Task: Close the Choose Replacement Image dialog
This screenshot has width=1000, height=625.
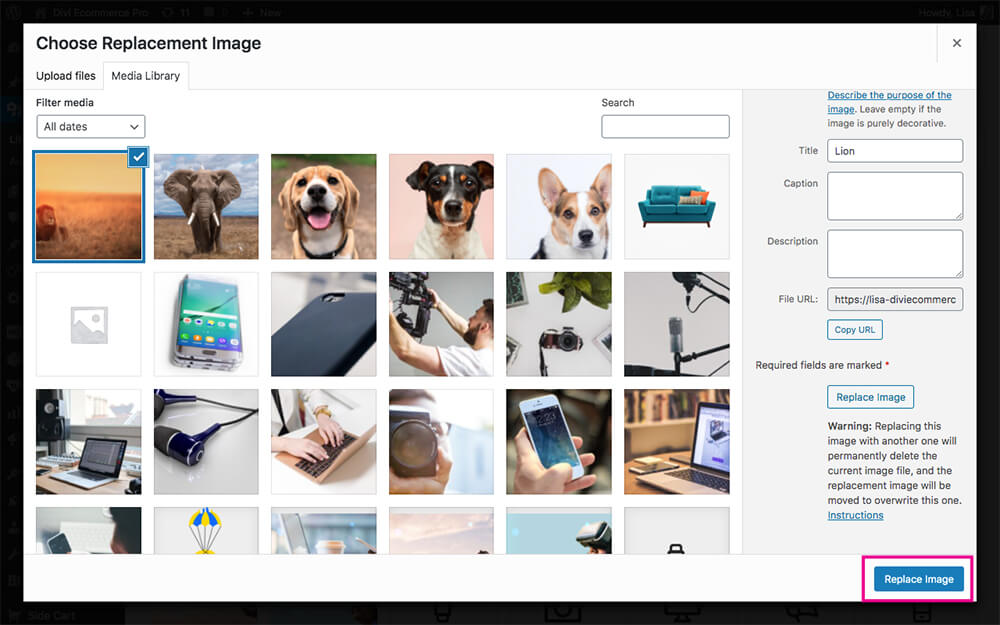Action: [957, 43]
